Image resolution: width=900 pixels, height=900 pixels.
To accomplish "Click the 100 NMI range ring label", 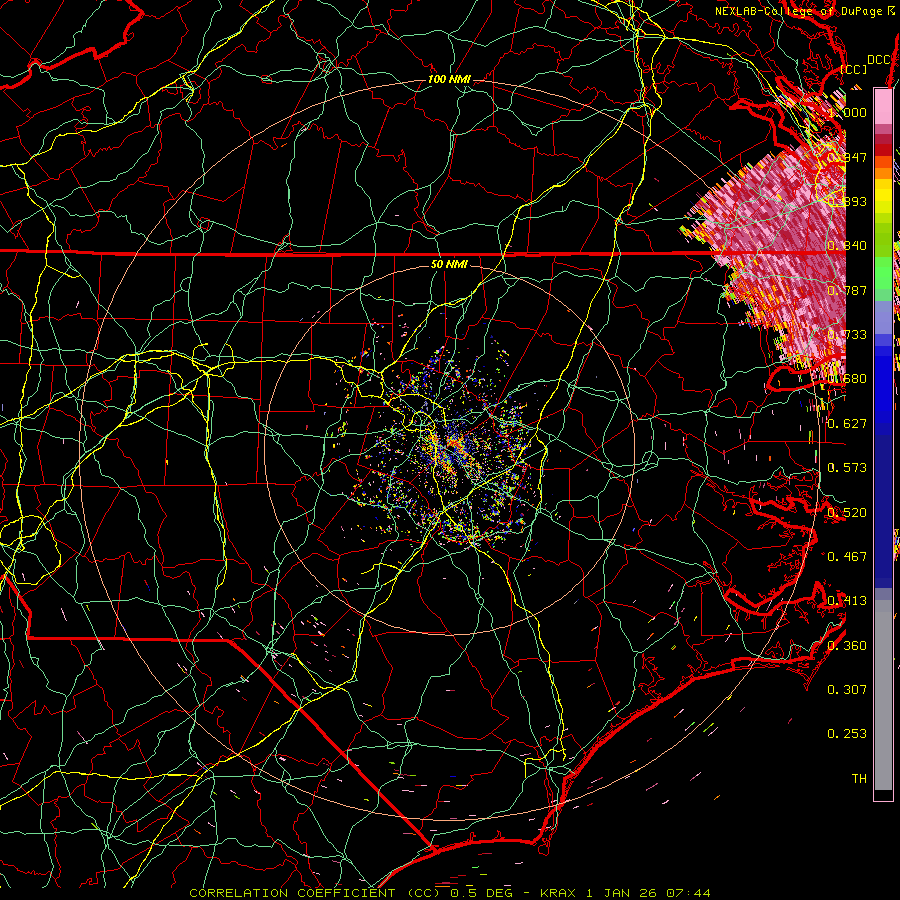I will tap(449, 79).
